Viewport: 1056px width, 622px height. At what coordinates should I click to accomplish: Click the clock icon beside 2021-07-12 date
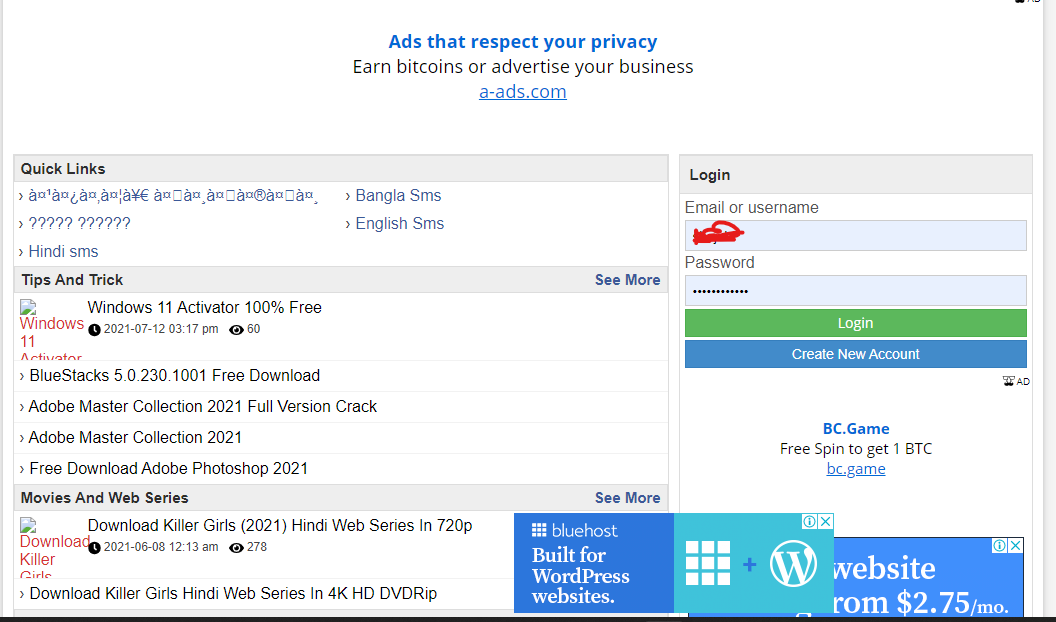pyautogui.click(x=94, y=329)
